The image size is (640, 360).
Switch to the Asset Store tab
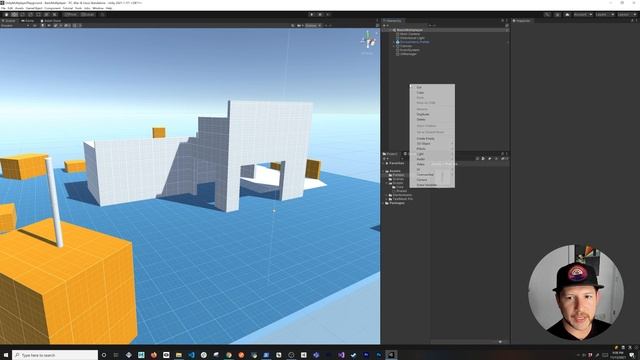[x=51, y=20]
